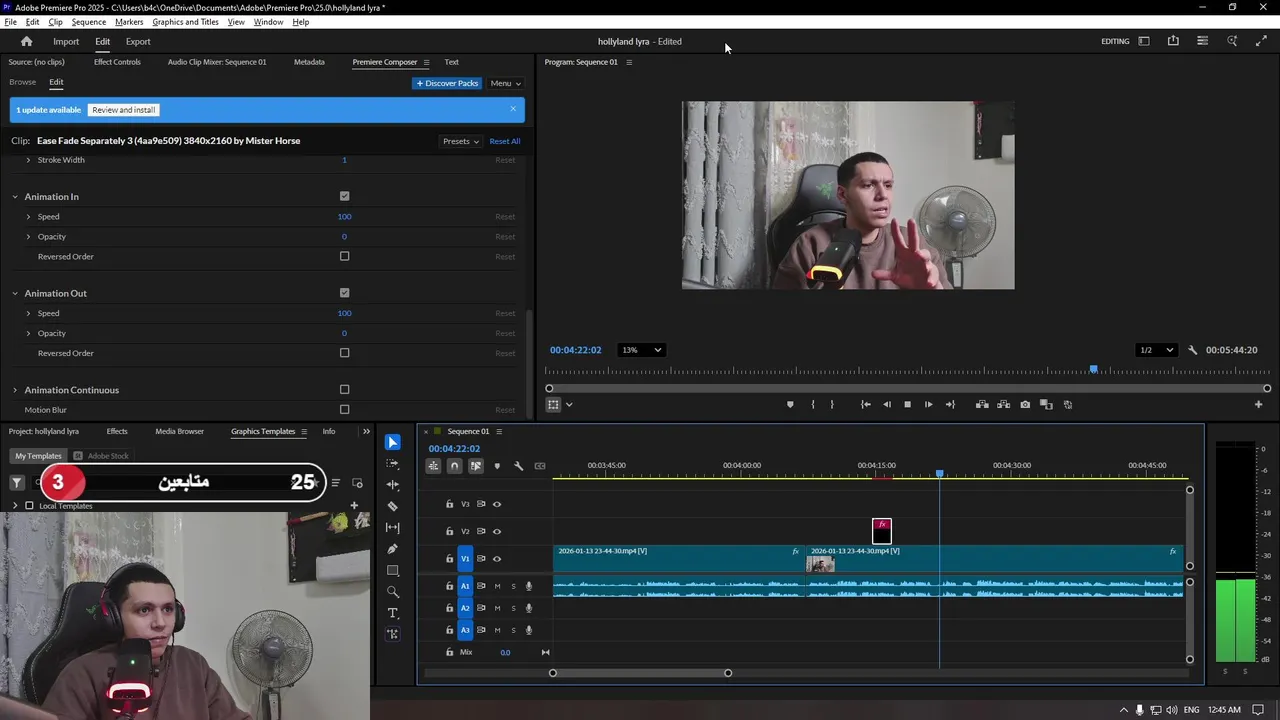Click Review and install button
This screenshot has width=1280, height=720.
124,110
